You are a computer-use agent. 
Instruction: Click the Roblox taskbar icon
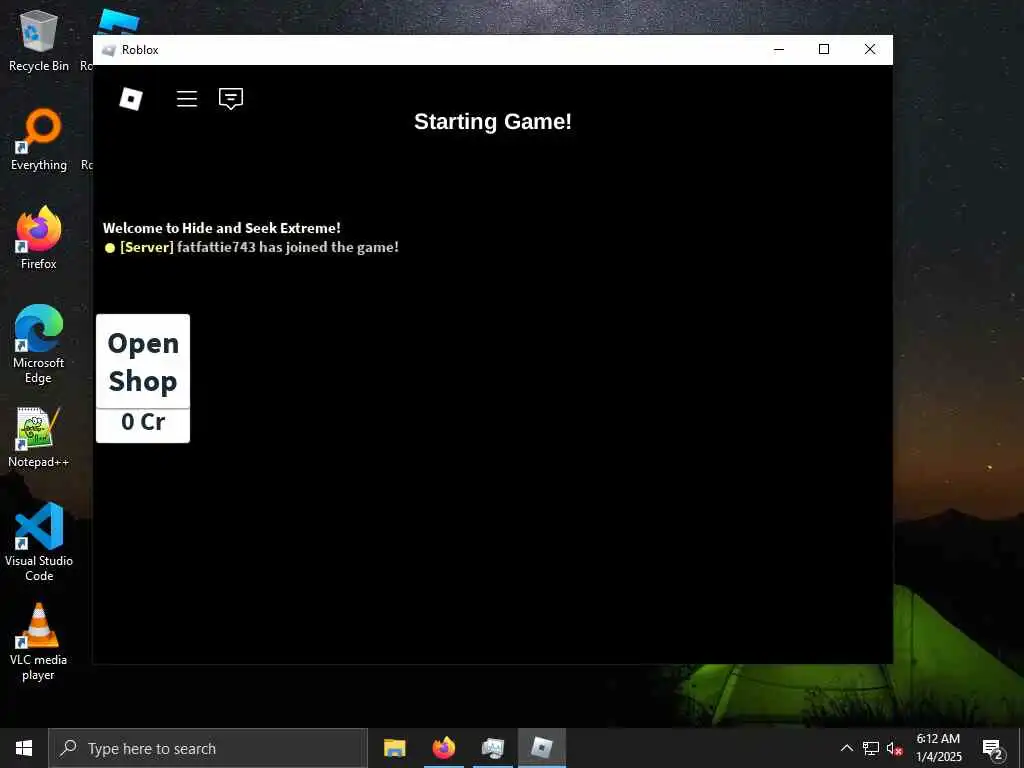tap(542, 748)
